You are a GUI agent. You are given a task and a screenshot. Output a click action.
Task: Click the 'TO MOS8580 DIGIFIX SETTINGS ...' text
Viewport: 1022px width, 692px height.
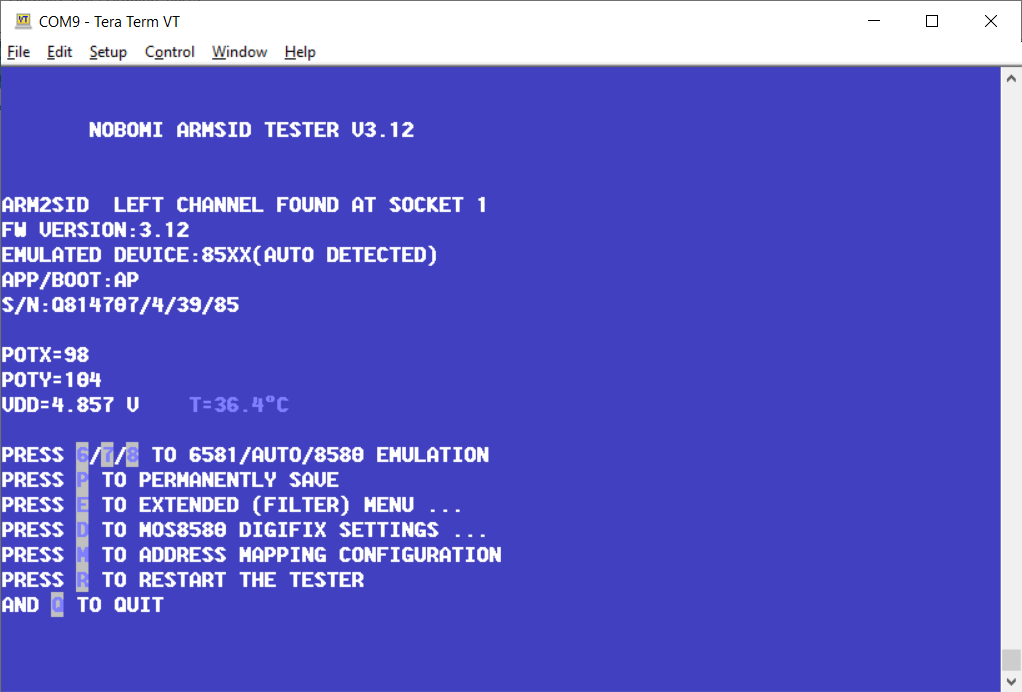click(295, 530)
